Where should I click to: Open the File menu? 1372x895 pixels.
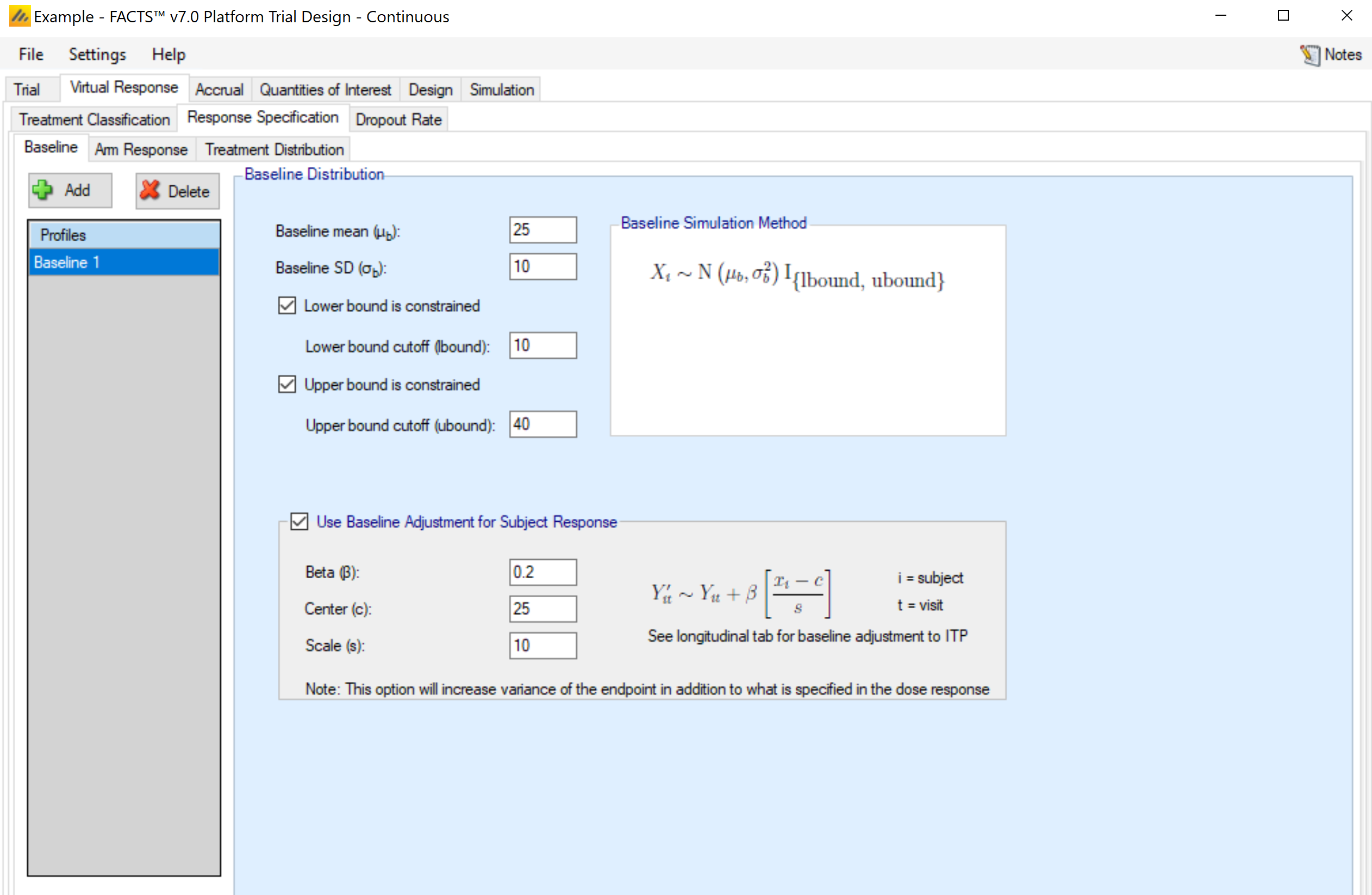(x=30, y=54)
